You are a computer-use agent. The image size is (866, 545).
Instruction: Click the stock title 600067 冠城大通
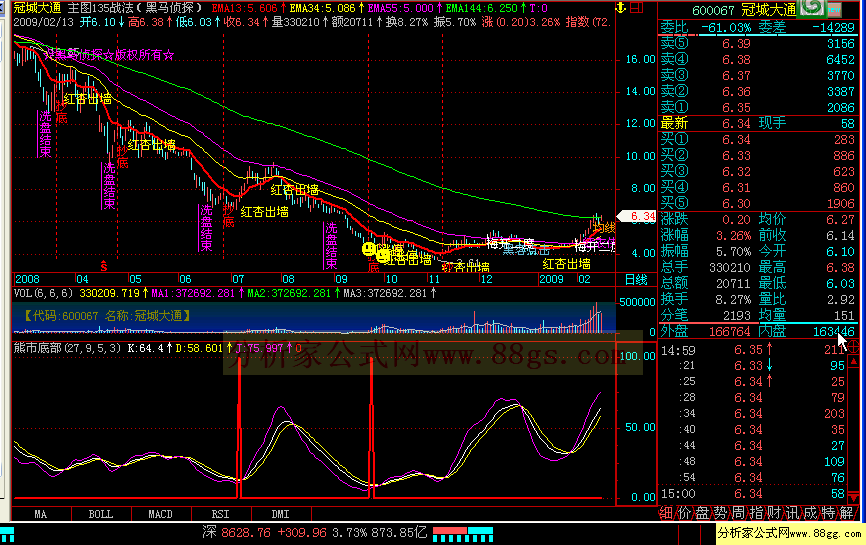tap(744, 10)
